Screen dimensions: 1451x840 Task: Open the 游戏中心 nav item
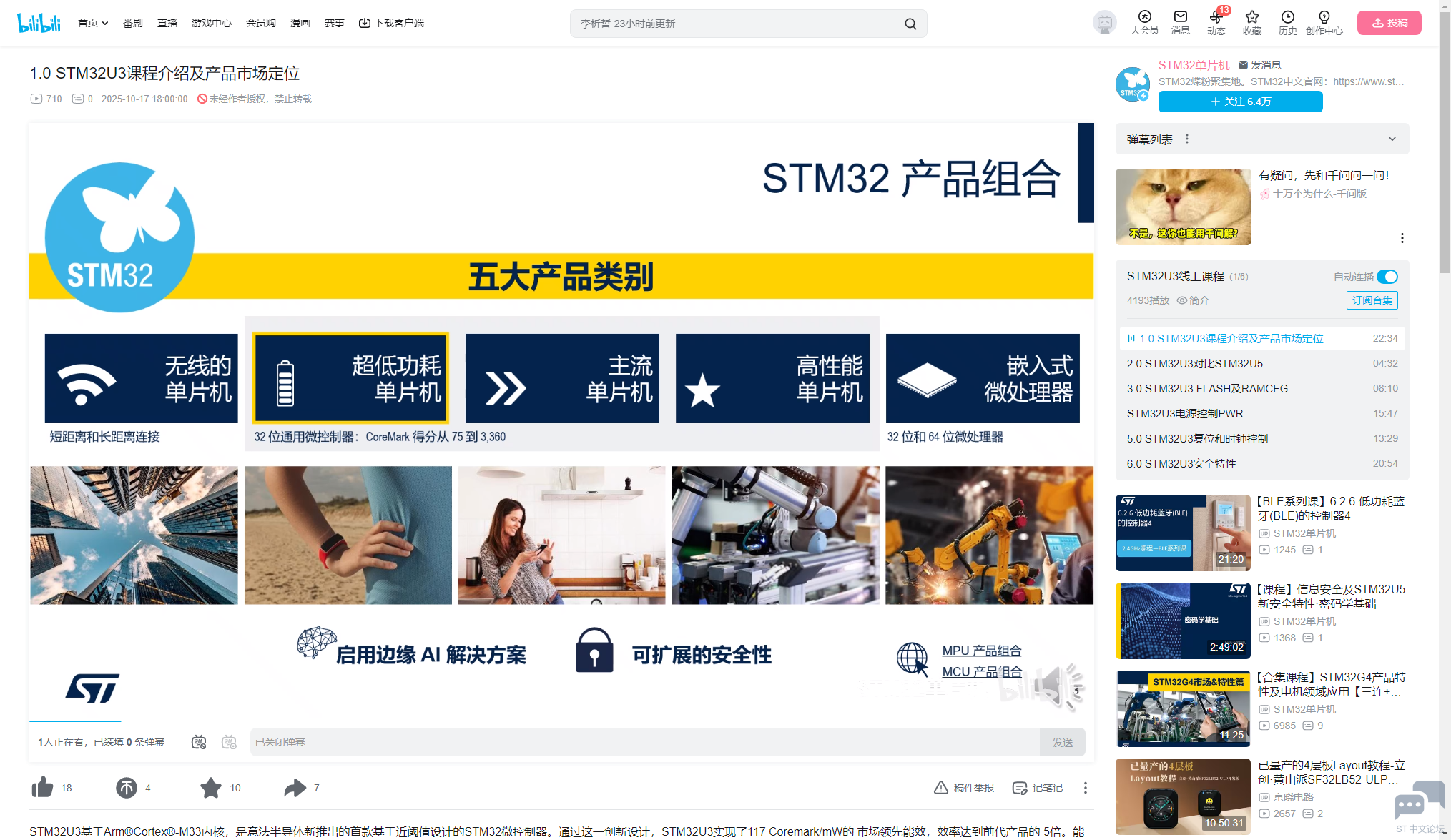[211, 23]
